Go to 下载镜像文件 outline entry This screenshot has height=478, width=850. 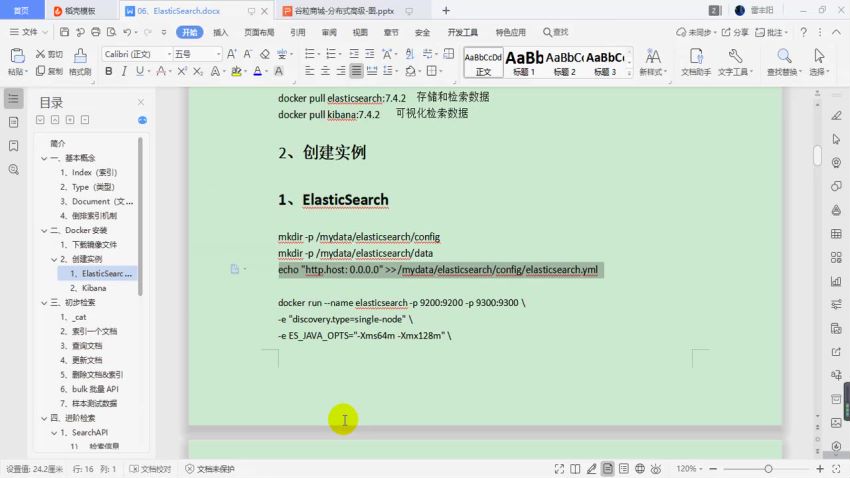point(88,244)
